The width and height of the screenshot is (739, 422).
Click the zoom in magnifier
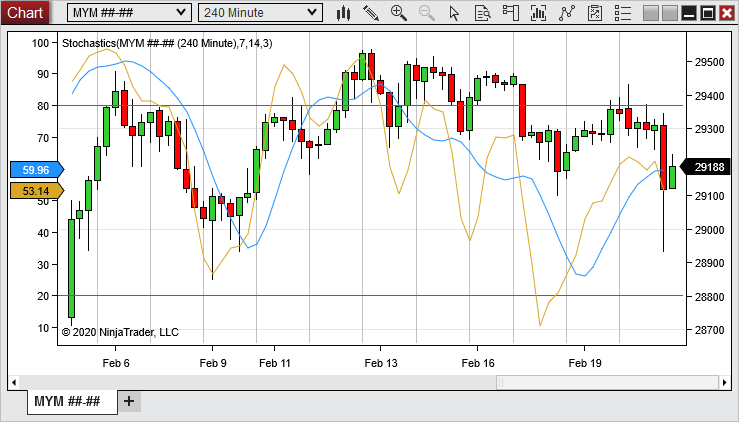click(x=399, y=13)
